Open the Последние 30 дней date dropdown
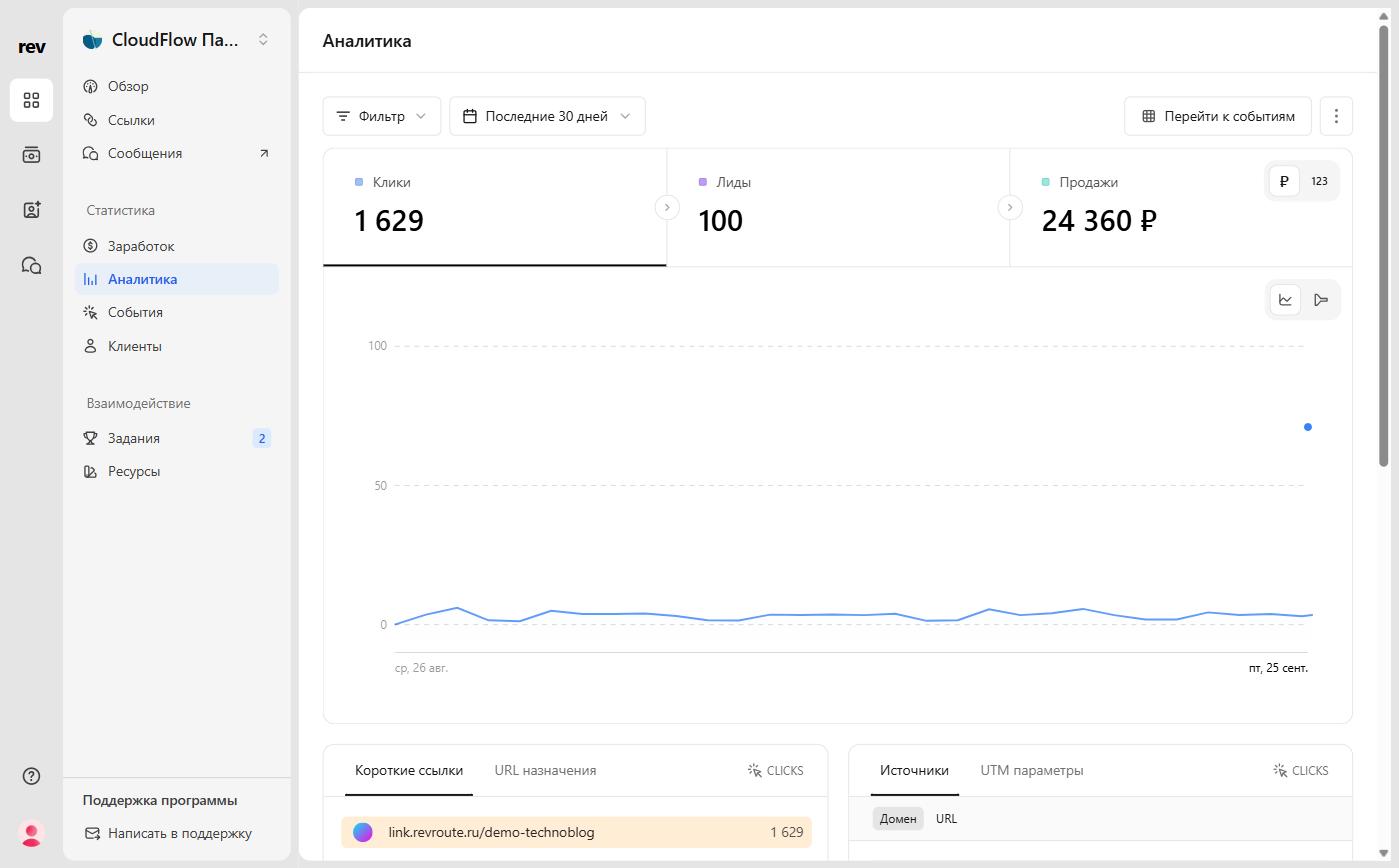The image size is (1399, 868). [547, 116]
